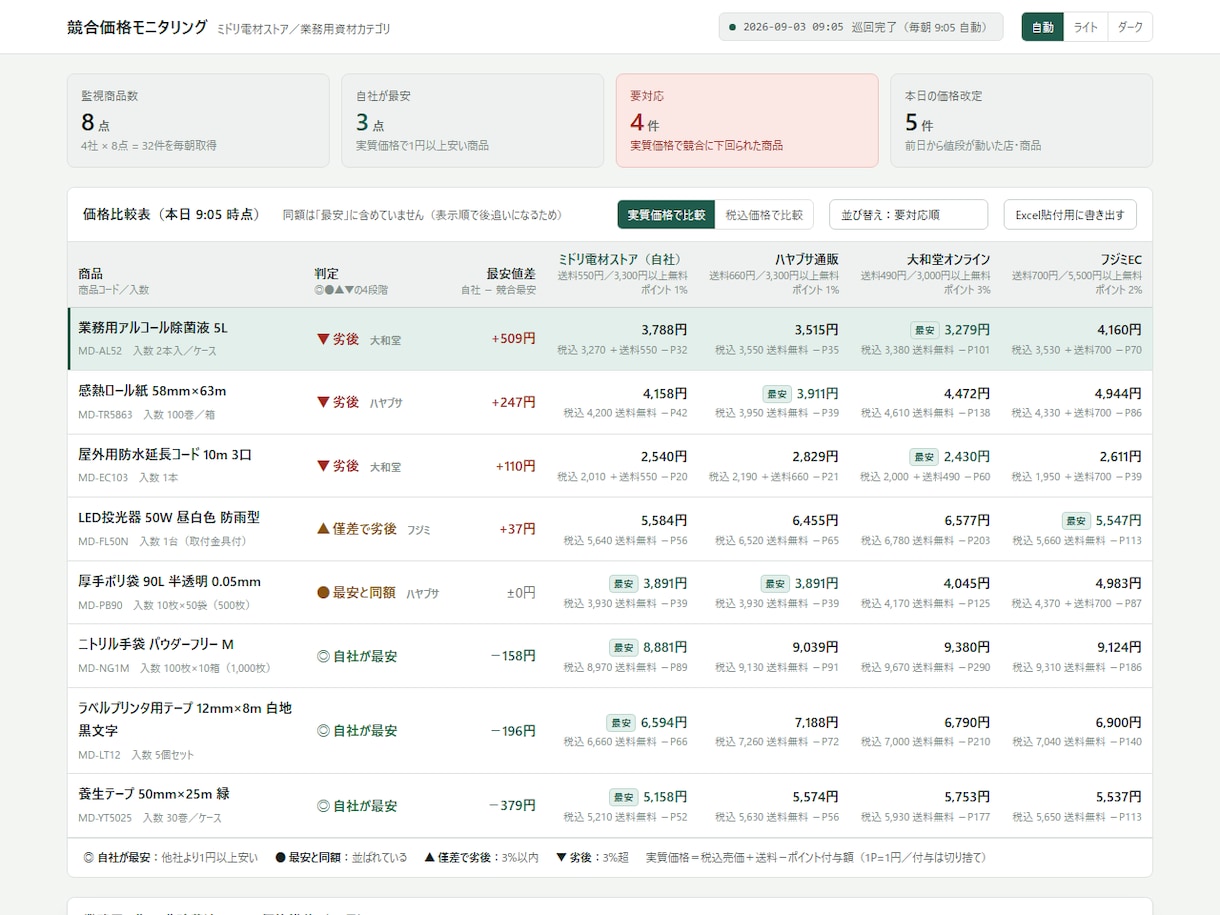Click ◎ 自社が最安 in ニトリル手袋 row
Viewport: 1220px width, 915px height.
(356, 656)
